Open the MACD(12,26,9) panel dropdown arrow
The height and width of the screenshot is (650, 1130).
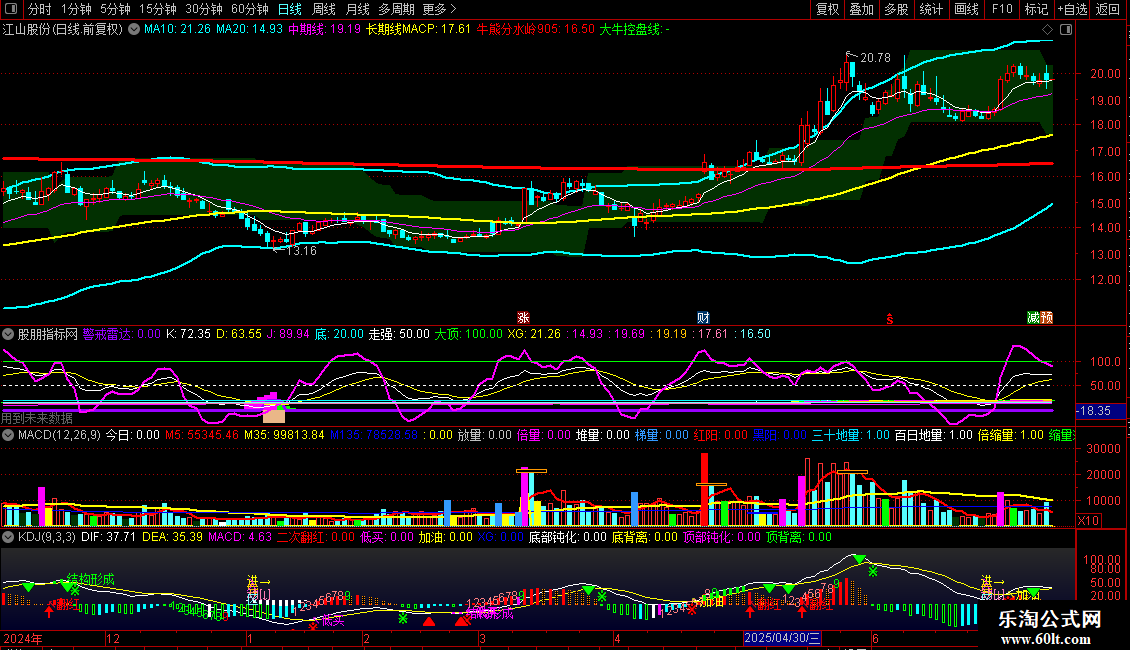(x=8, y=435)
